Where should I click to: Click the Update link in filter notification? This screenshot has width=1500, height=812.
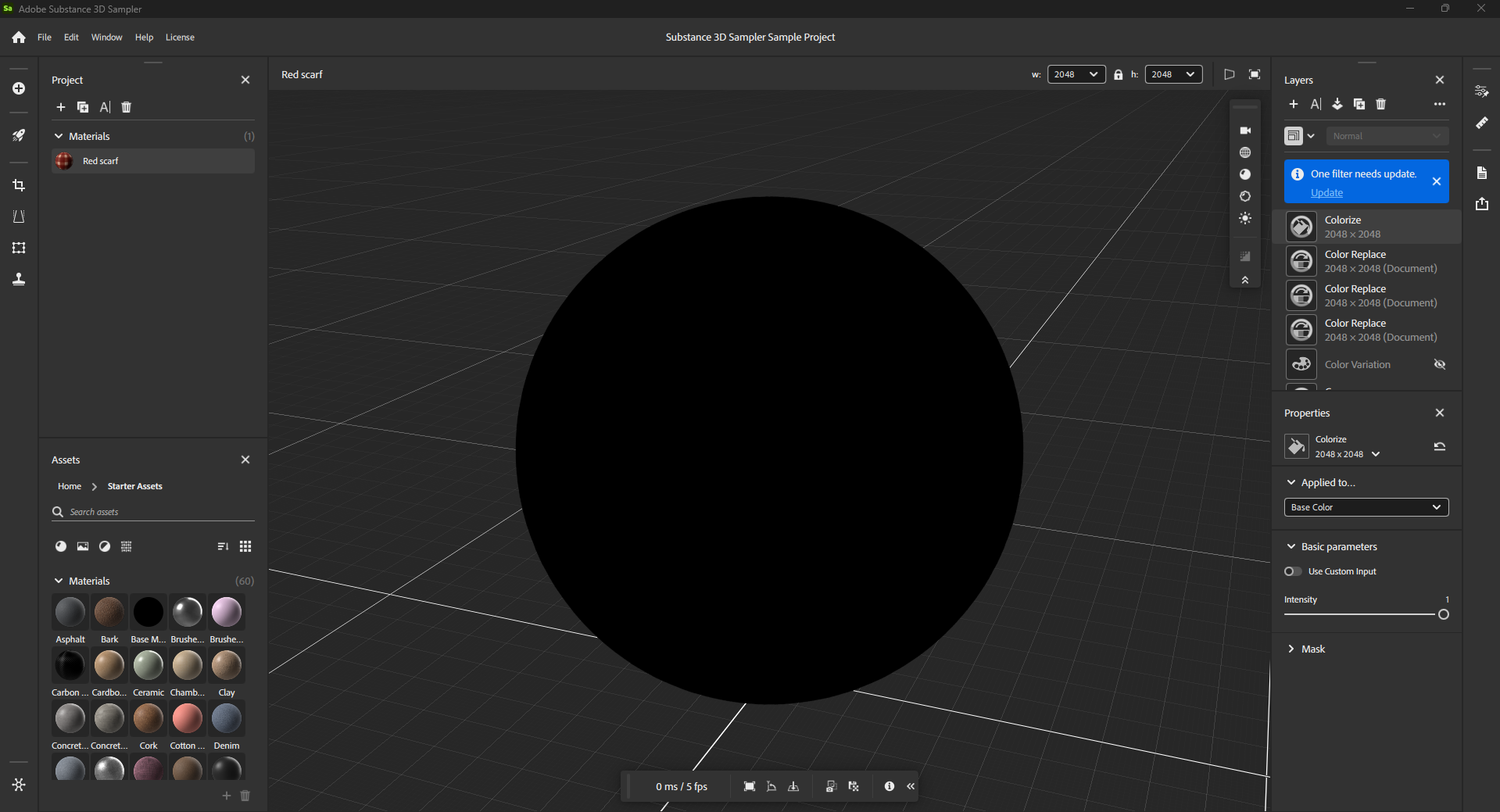click(x=1326, y=192)
